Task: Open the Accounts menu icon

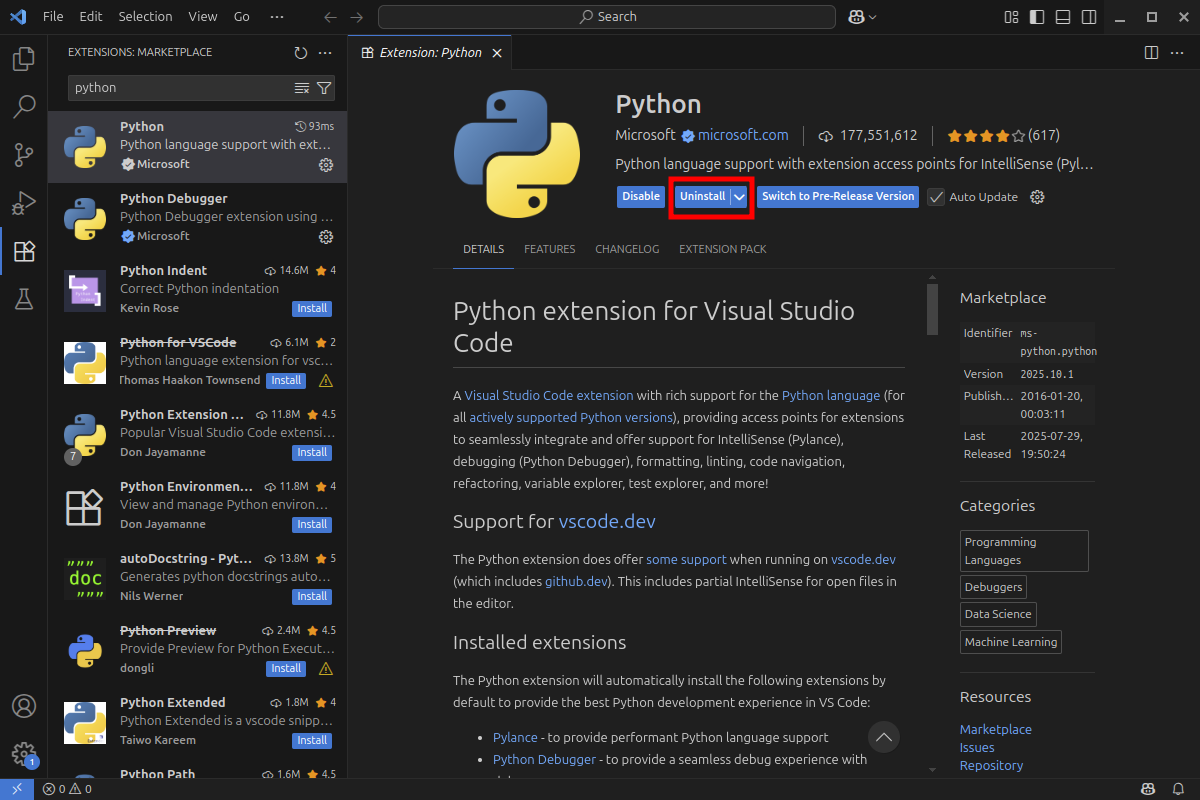Action: coord(24,706)
